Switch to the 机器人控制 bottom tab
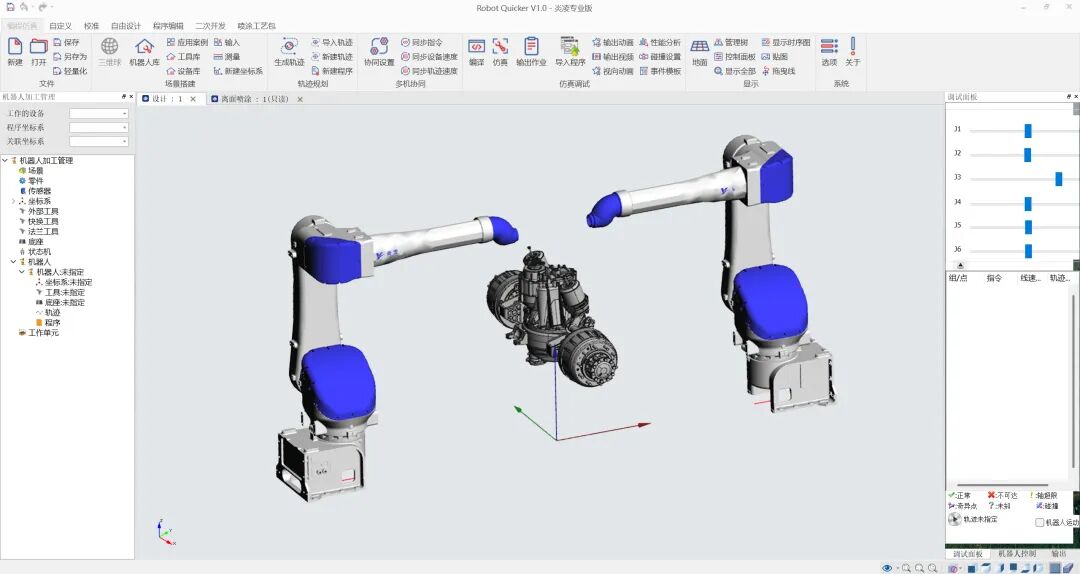1080x574 pixels. [x=1017, y=554]
